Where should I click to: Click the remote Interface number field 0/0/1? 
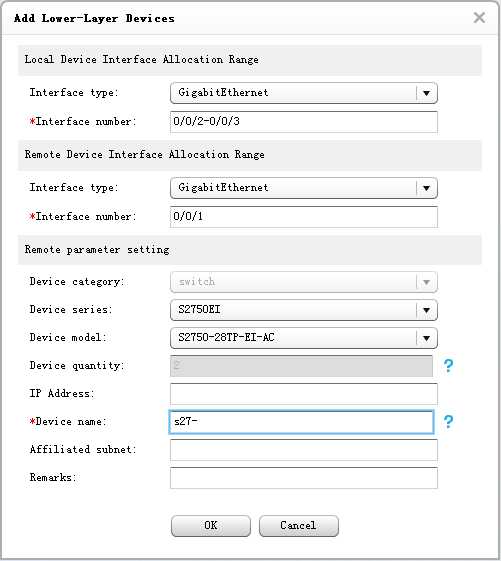[x=303, y=216]
